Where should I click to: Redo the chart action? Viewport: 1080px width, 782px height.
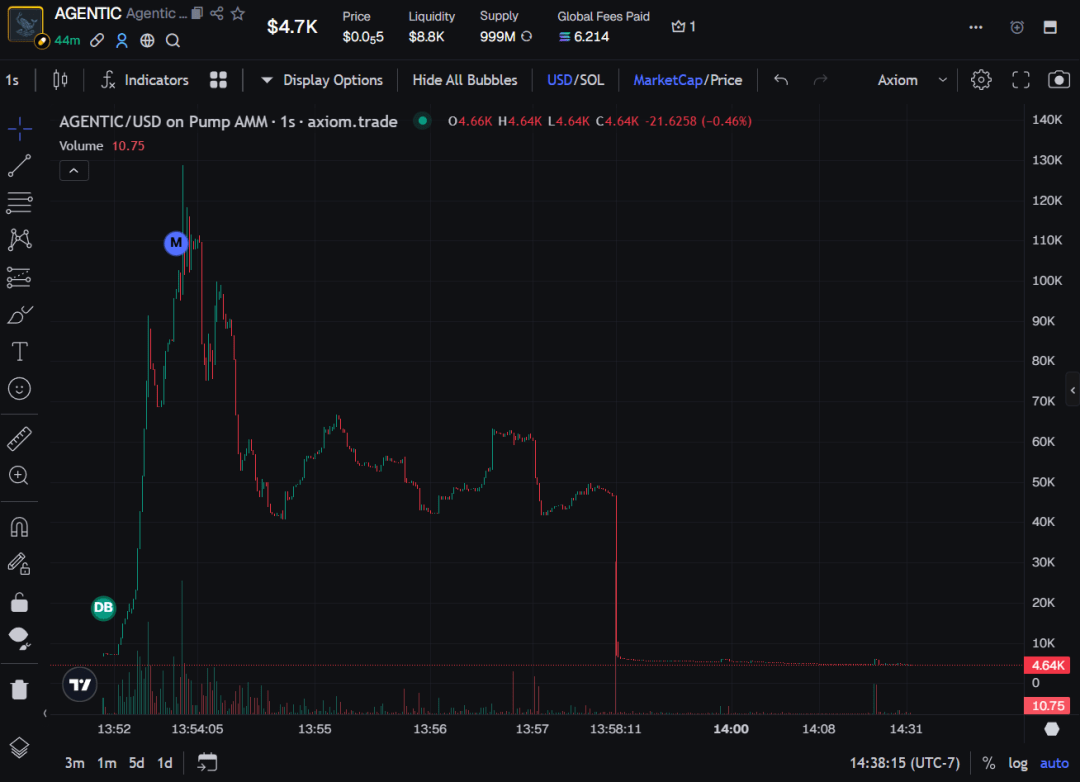point(820,81)
